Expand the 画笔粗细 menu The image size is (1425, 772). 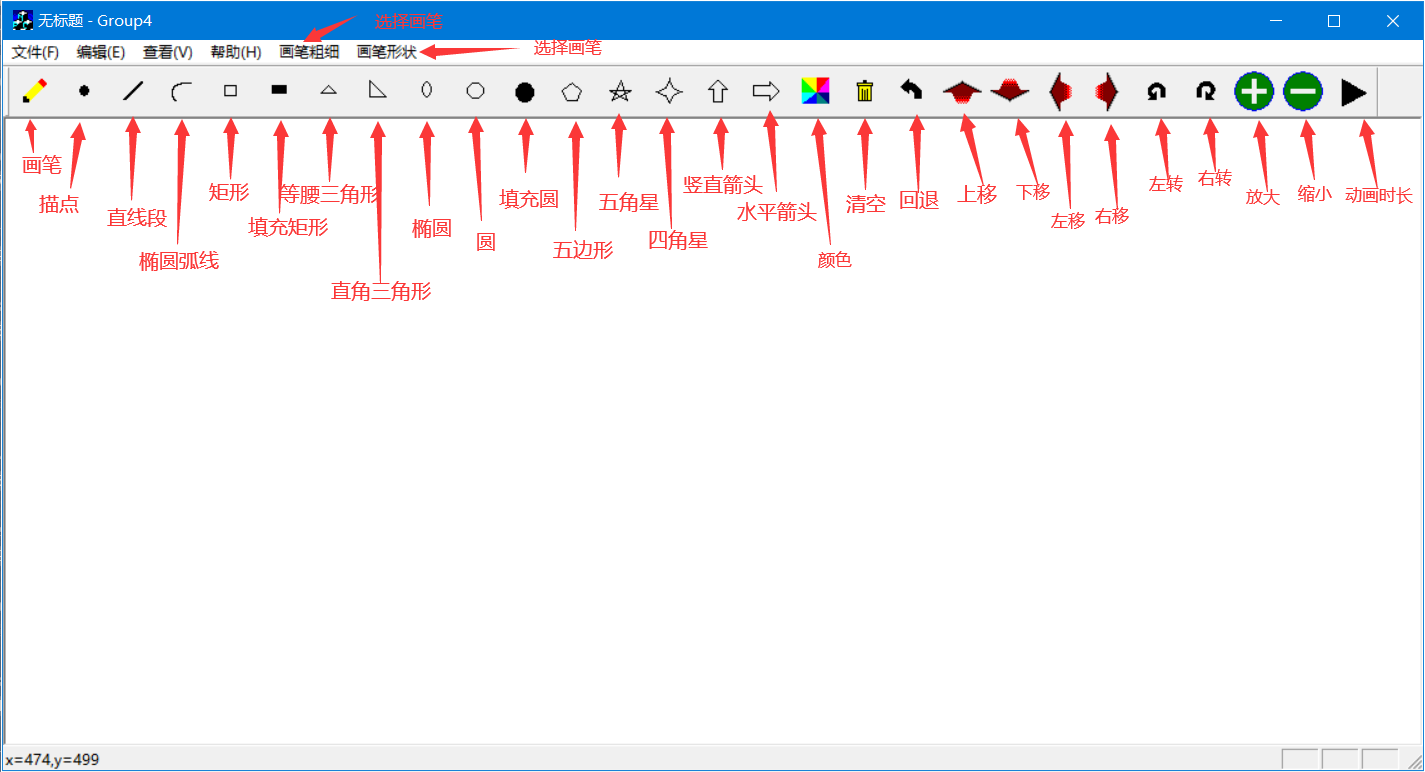[x=309, y=52]
